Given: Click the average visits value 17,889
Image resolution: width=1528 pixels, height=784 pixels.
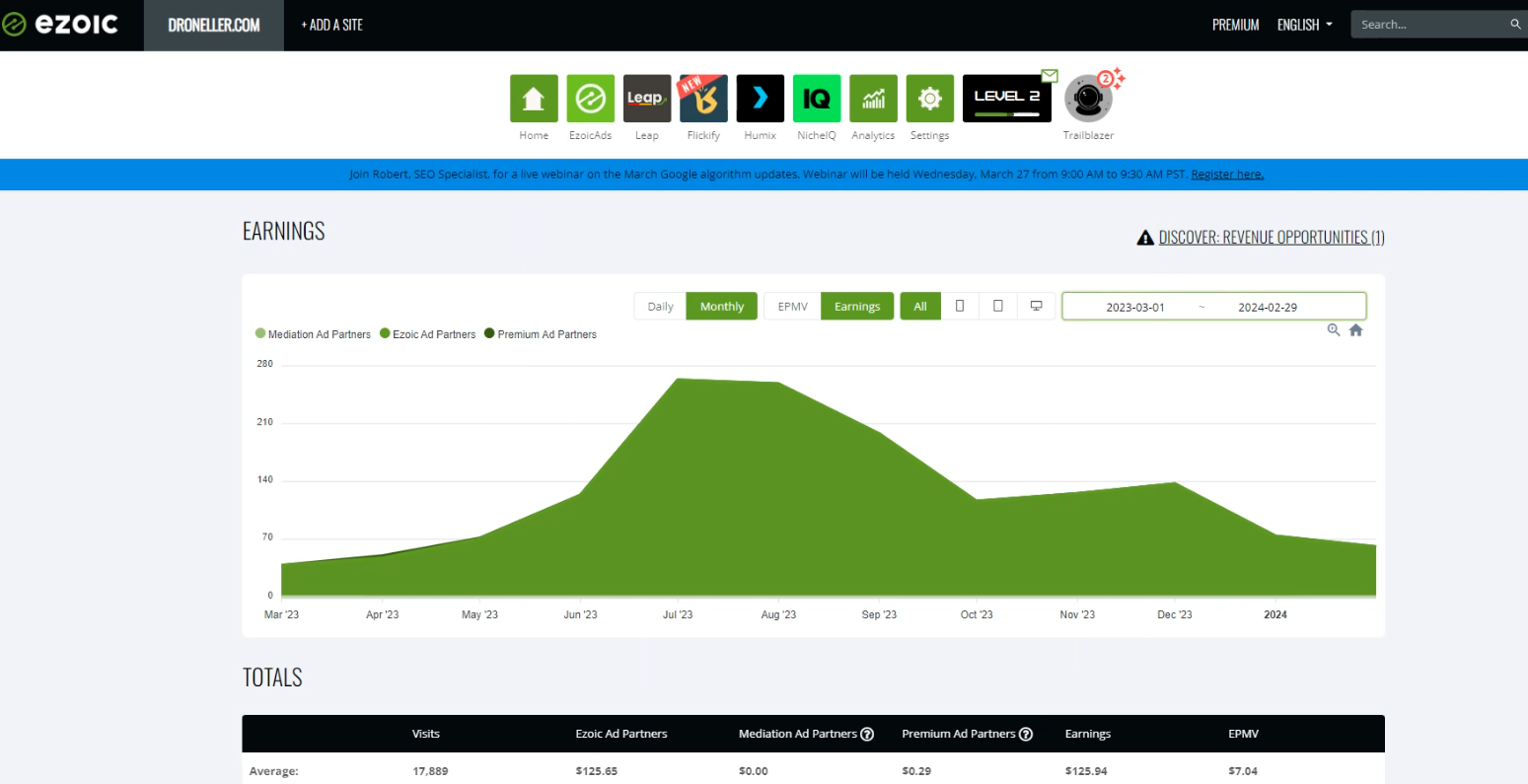Looking at the screenshot, I should tap(430, 771).
